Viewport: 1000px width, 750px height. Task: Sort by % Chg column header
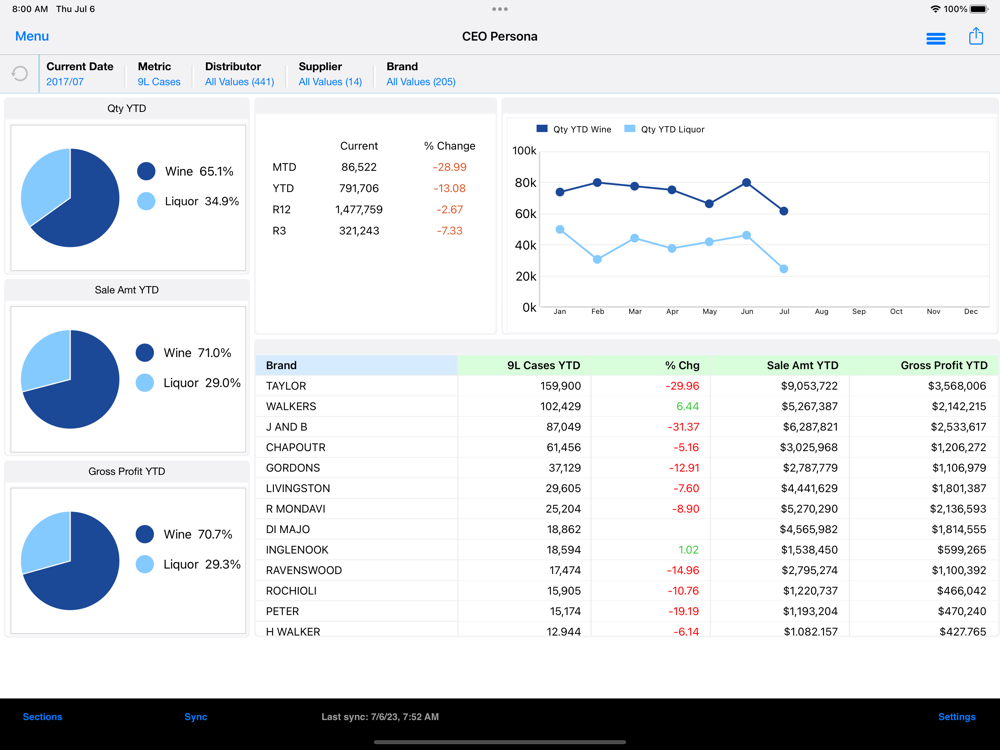coord(651,365)
